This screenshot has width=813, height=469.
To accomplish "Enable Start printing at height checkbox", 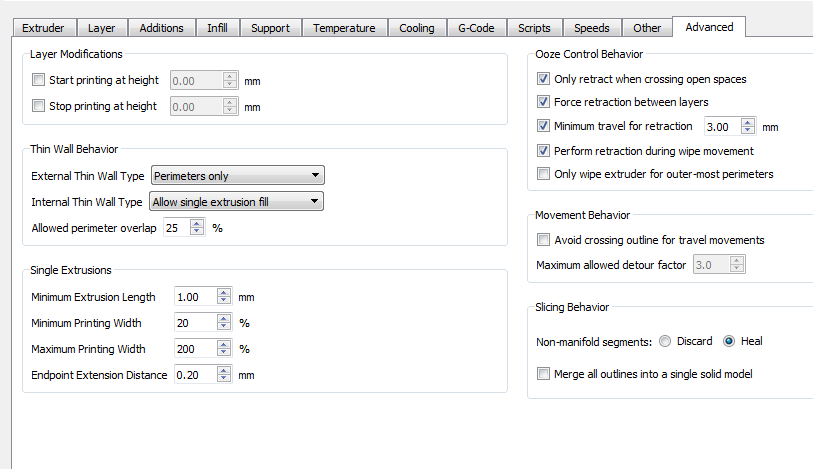I will tap(39, 80).
